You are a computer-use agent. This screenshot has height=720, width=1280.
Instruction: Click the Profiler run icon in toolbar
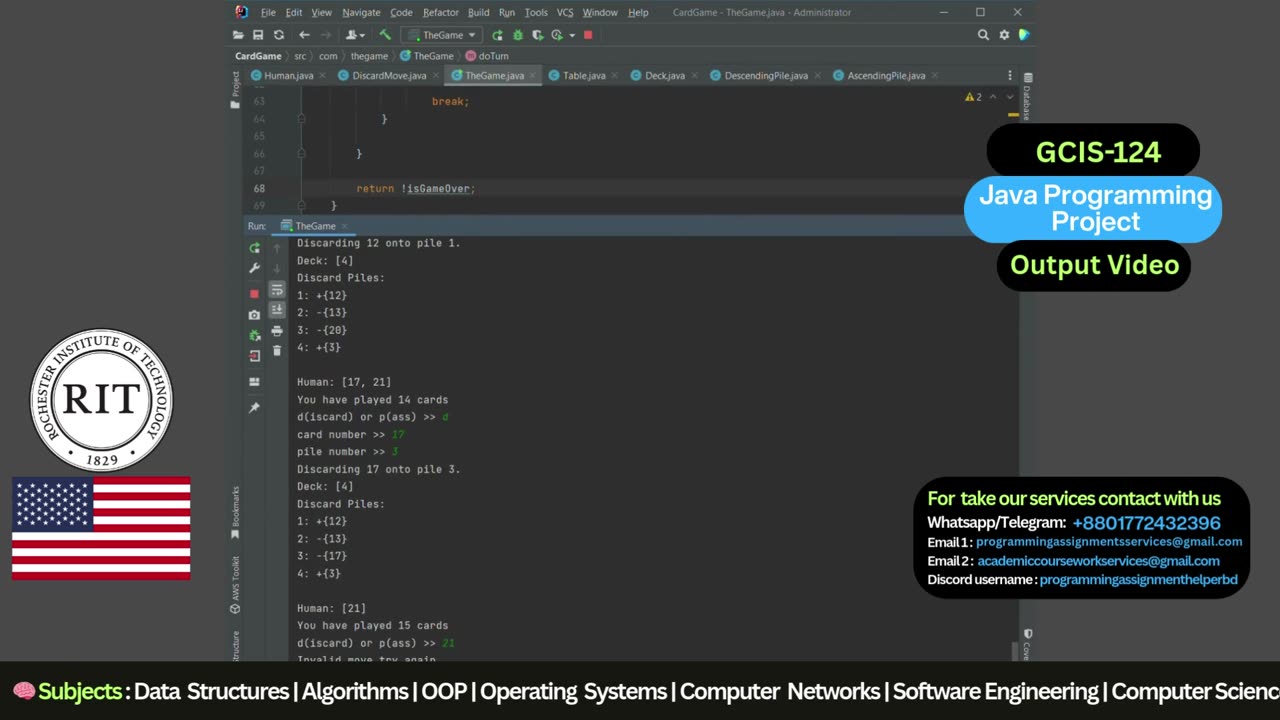click(x=556, y=35)
